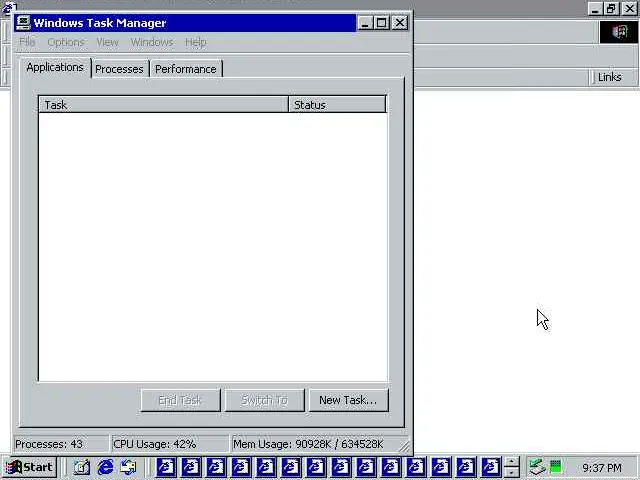Launch Internet Explorer from quick launch
Viewport: 640px width, 480px height.
point(105,467)
